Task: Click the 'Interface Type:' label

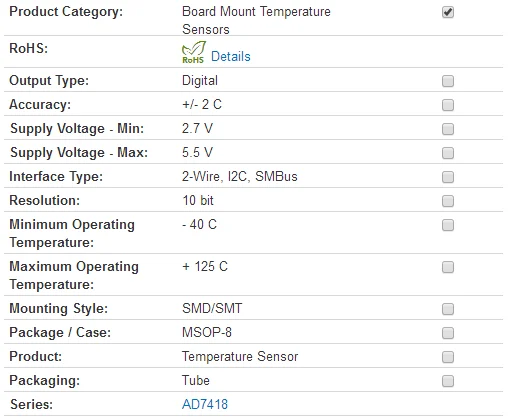Action: click(x=56, y=177)
